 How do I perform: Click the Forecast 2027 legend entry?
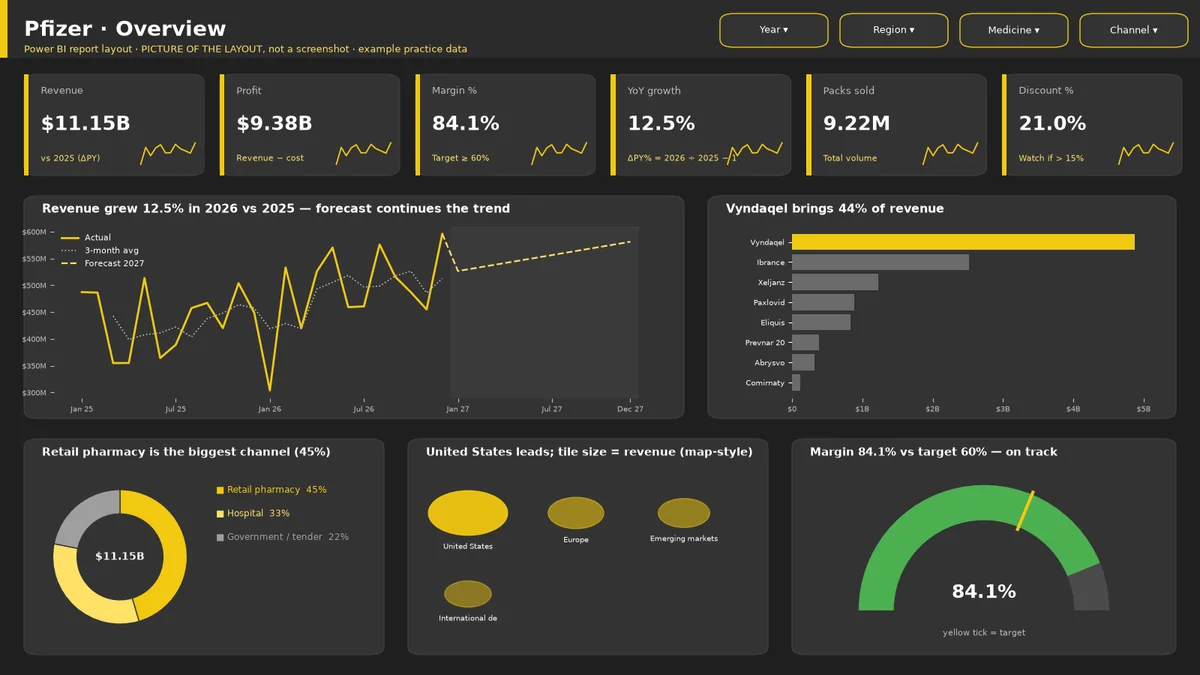tap(102, 263)
